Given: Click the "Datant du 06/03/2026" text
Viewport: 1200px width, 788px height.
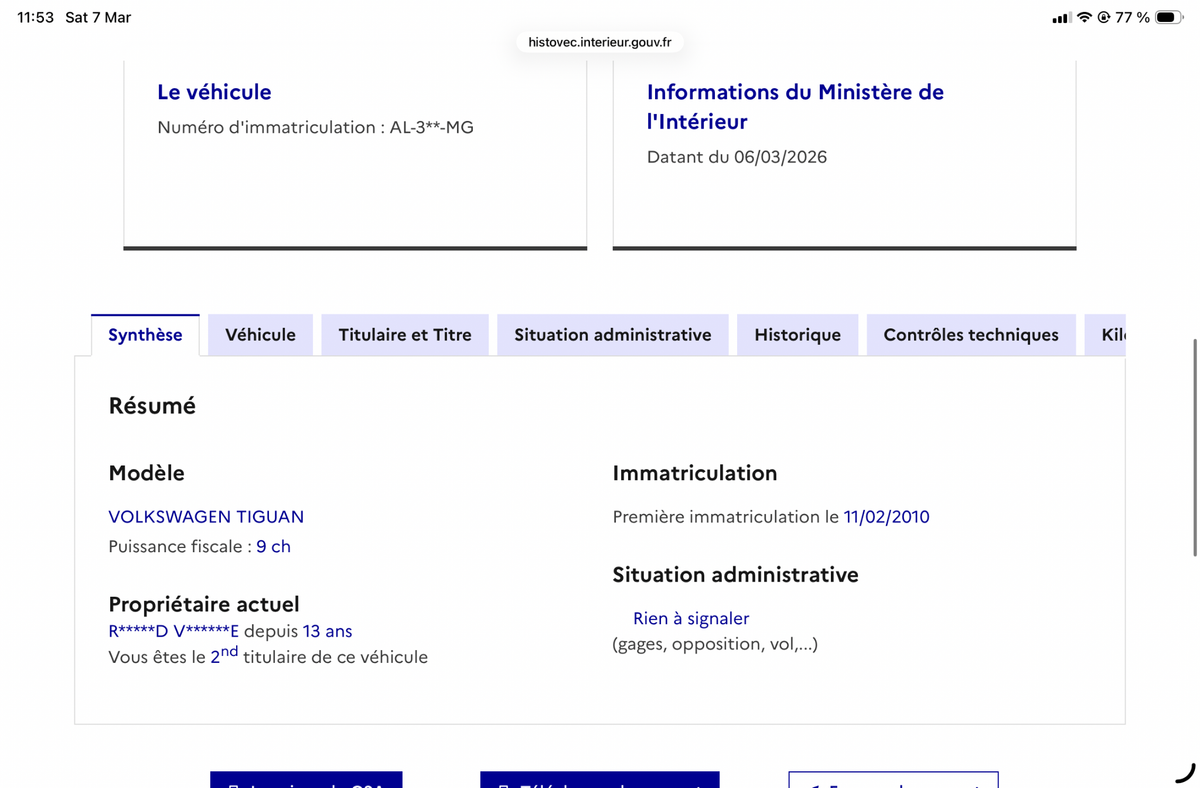Looking at the screenshot, I should tap(737, 157).
